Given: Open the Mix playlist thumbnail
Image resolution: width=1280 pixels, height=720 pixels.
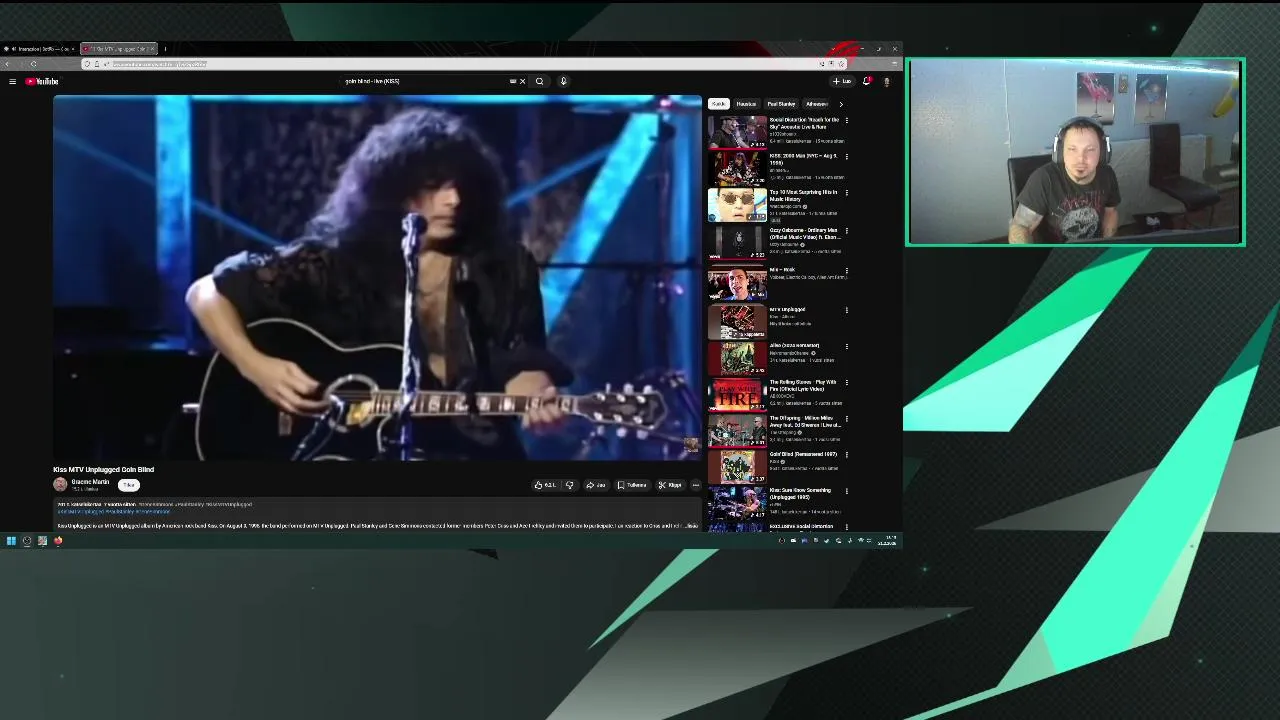Looking at the screenshot, I should [737, 282].
